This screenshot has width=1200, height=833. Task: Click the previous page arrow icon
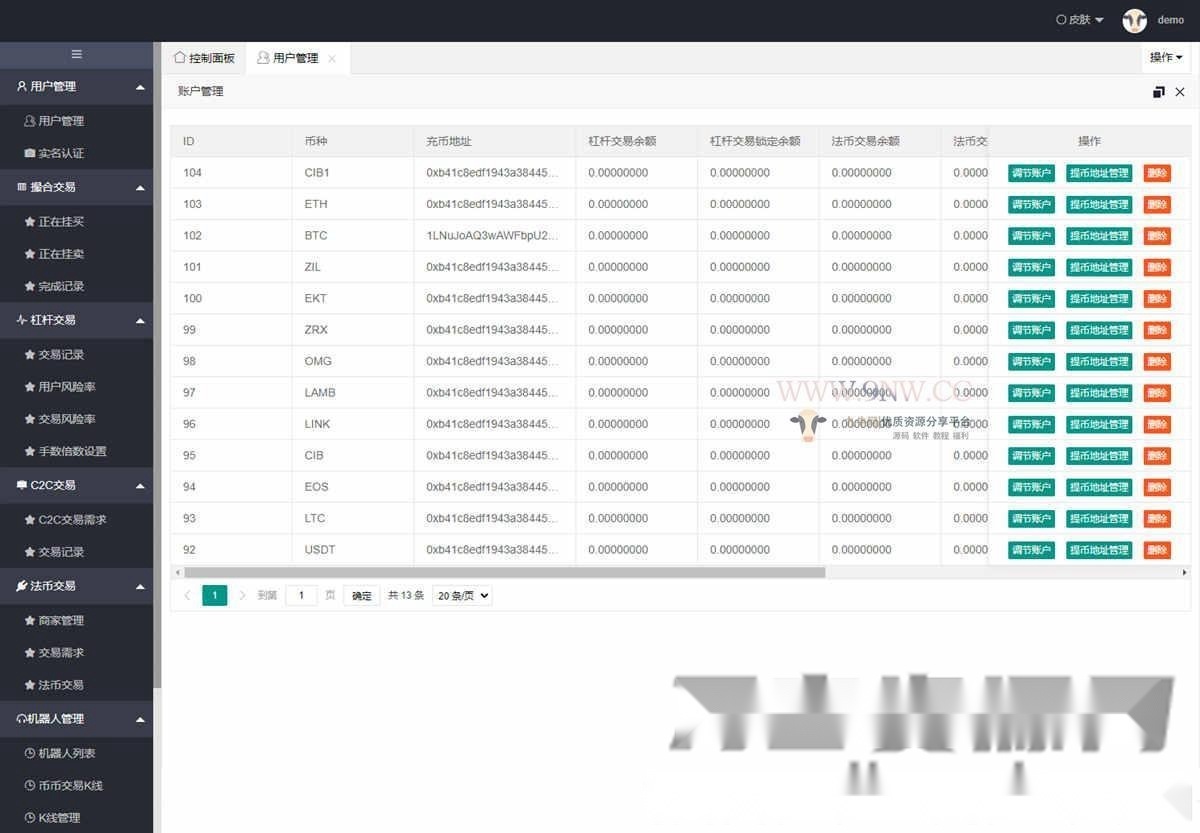(x=187, y=595)
